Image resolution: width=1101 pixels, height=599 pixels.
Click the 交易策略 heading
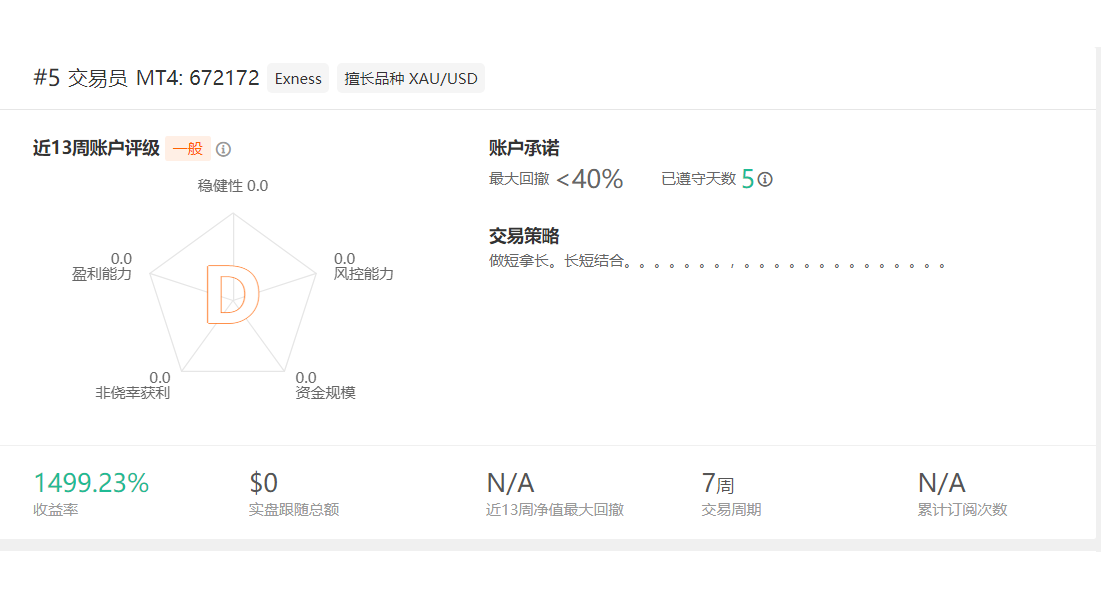click(524, 236)
